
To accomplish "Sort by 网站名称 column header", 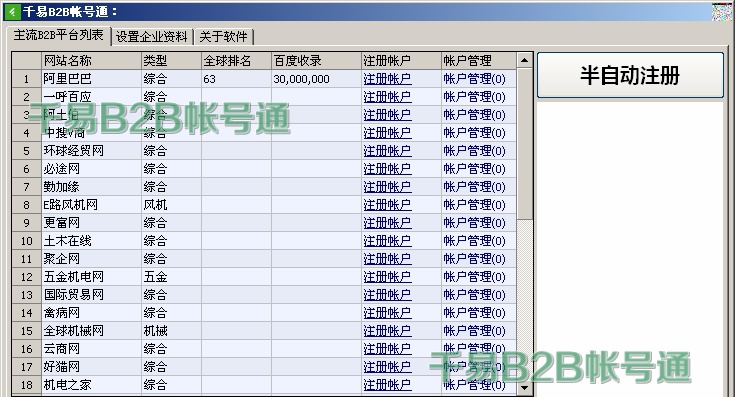I will (91, 60).
